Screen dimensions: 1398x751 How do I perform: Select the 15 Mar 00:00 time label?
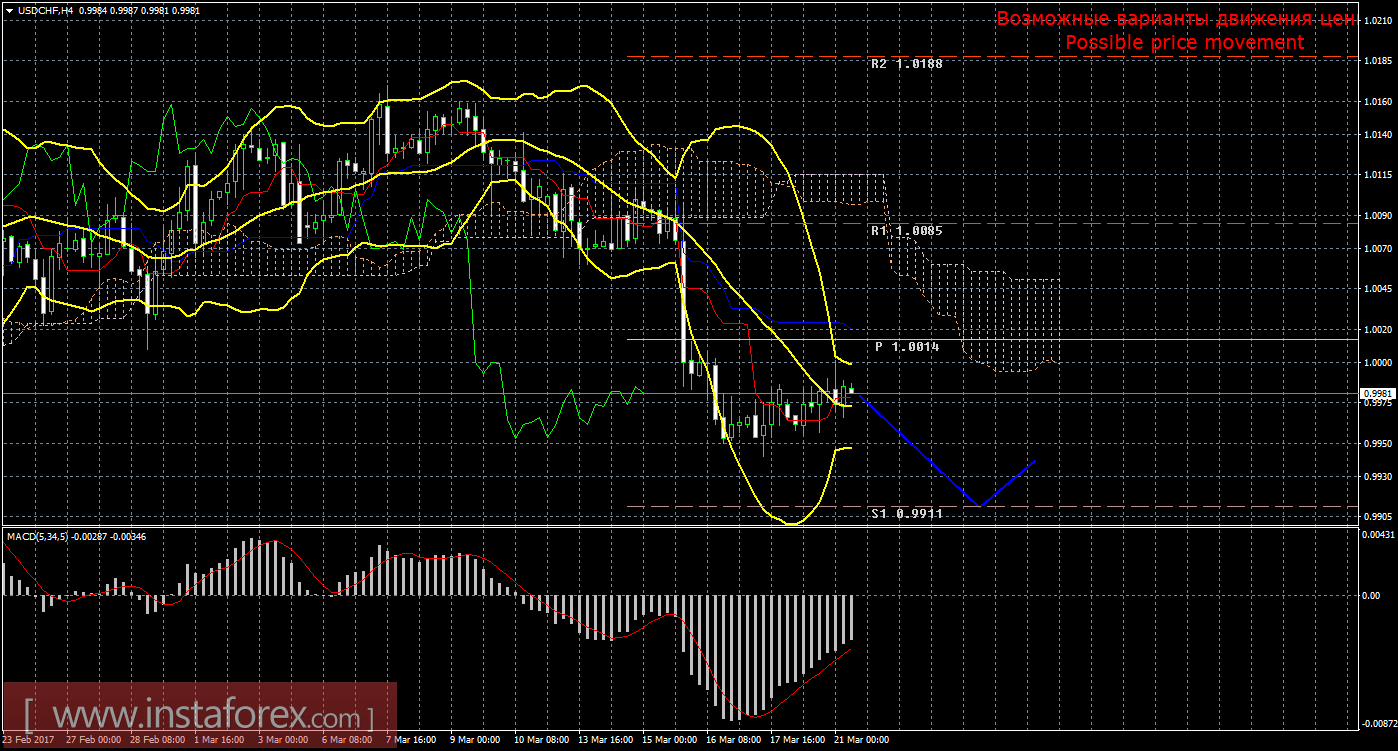click(x=669, y=741)
